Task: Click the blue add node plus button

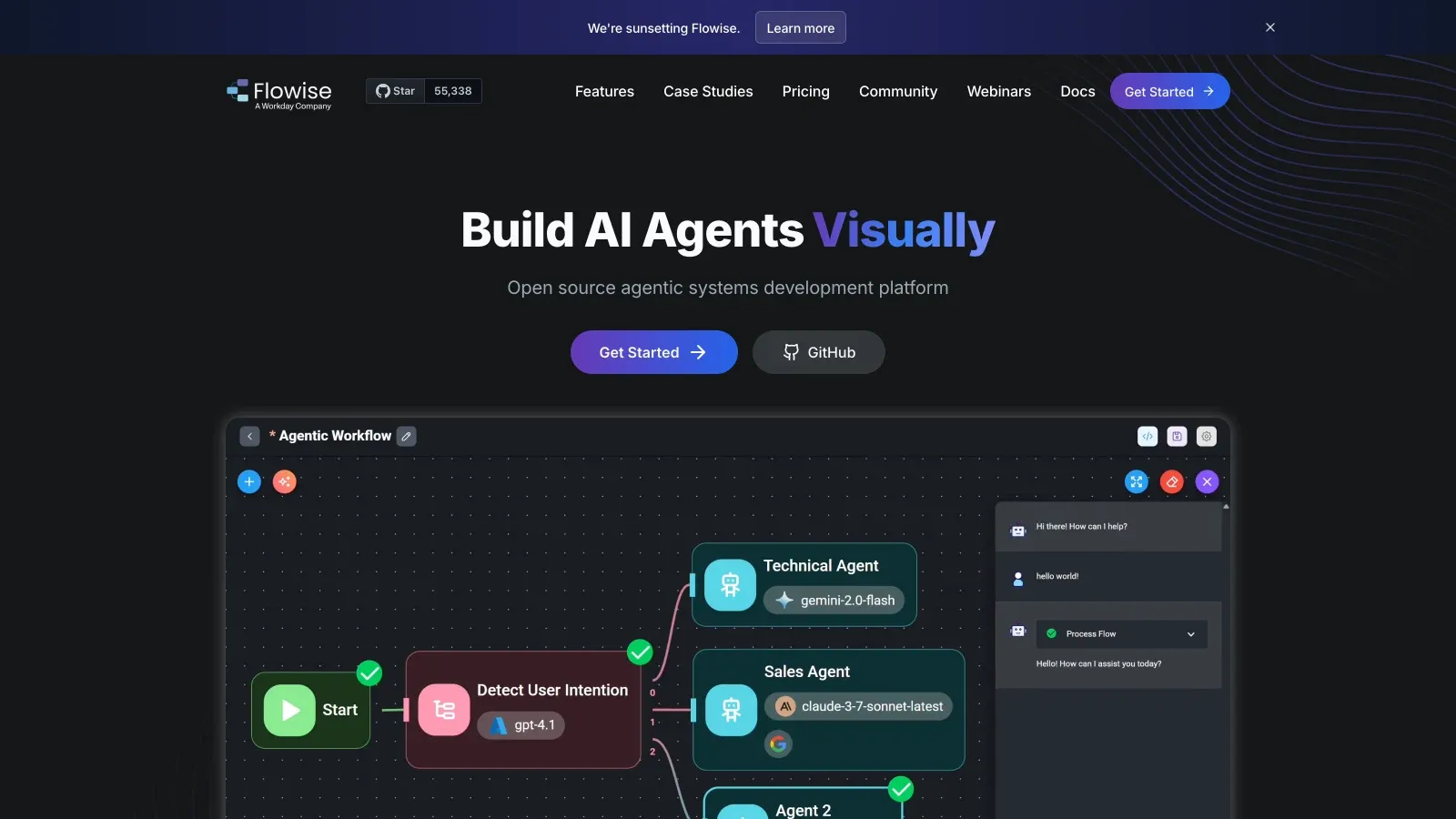Action: point(249,481)
